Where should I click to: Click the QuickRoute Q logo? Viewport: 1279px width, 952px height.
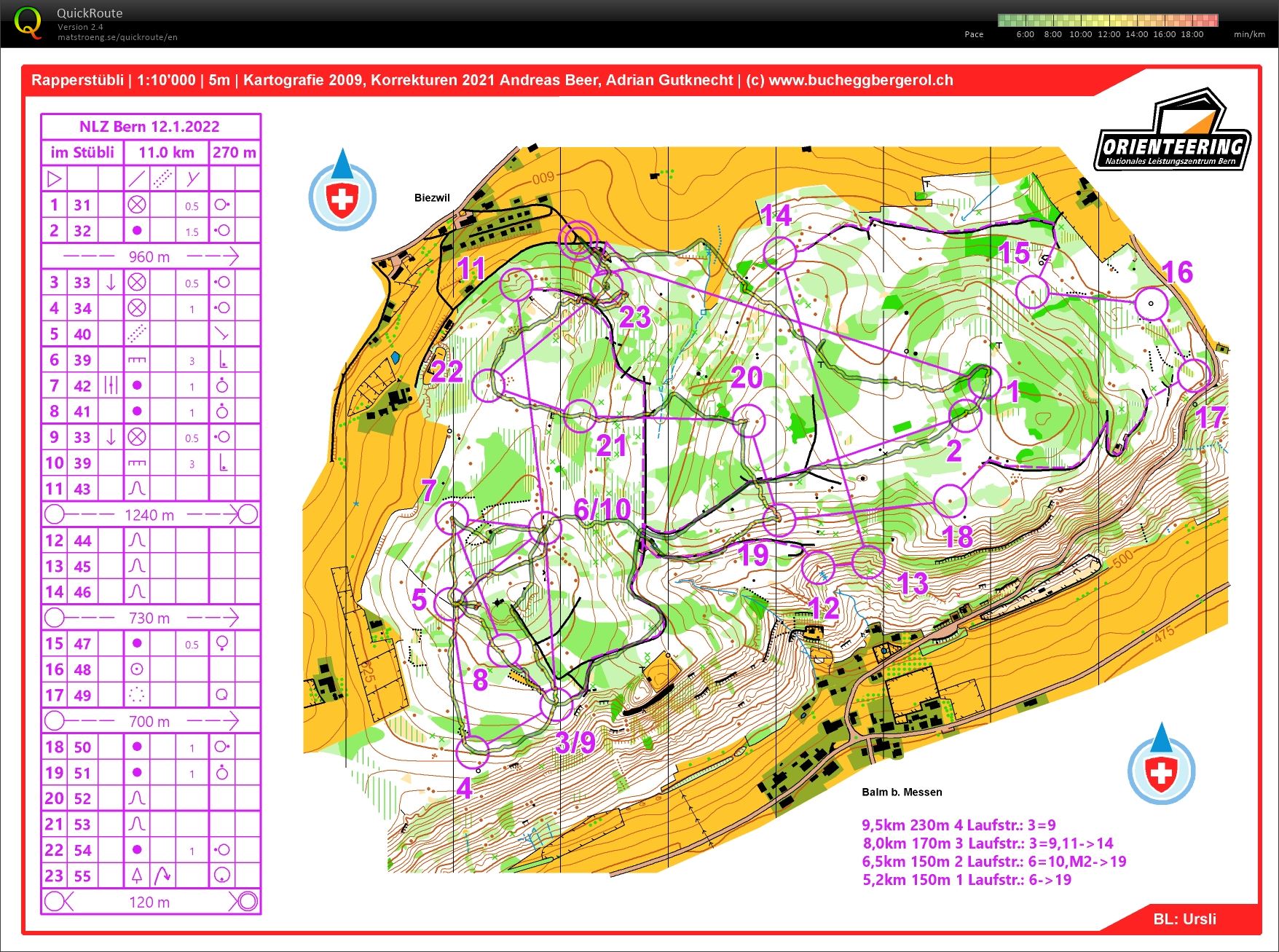tap(28, 22)
